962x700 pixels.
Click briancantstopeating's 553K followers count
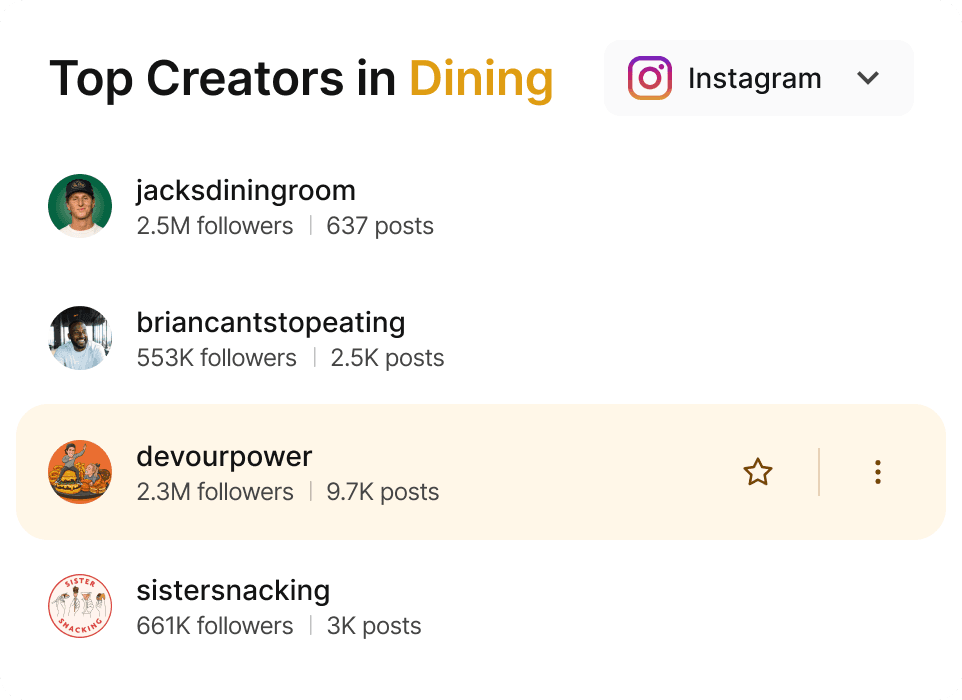click(x=217, y=358)
